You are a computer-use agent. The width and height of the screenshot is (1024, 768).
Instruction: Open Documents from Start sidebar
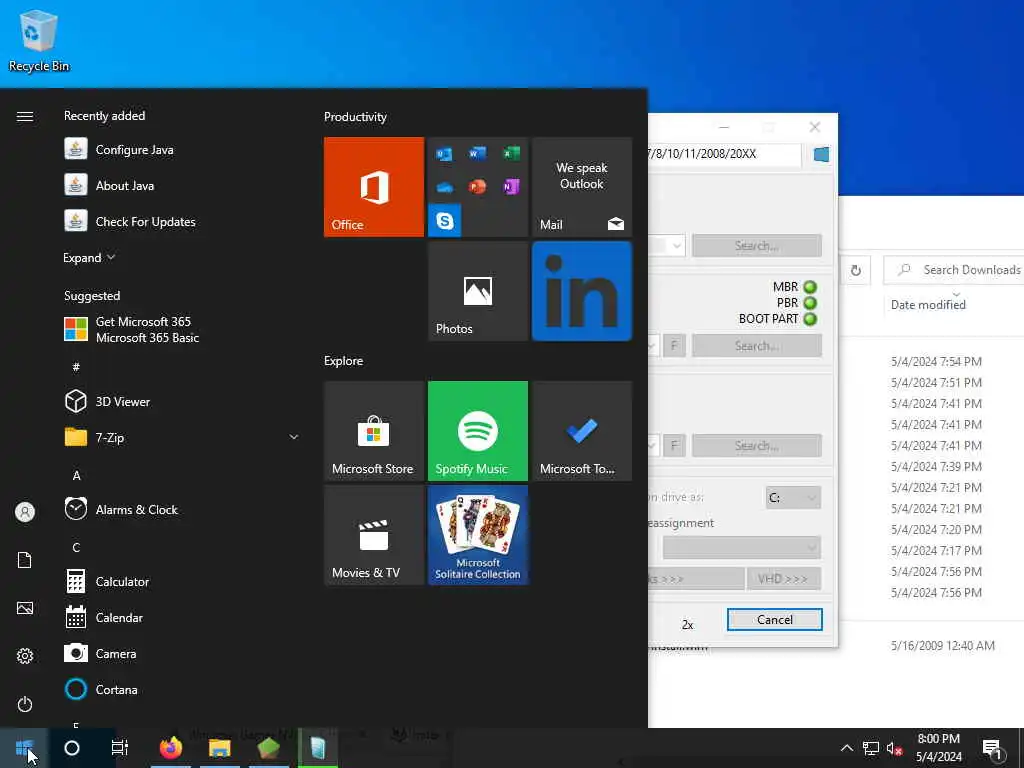25,560
